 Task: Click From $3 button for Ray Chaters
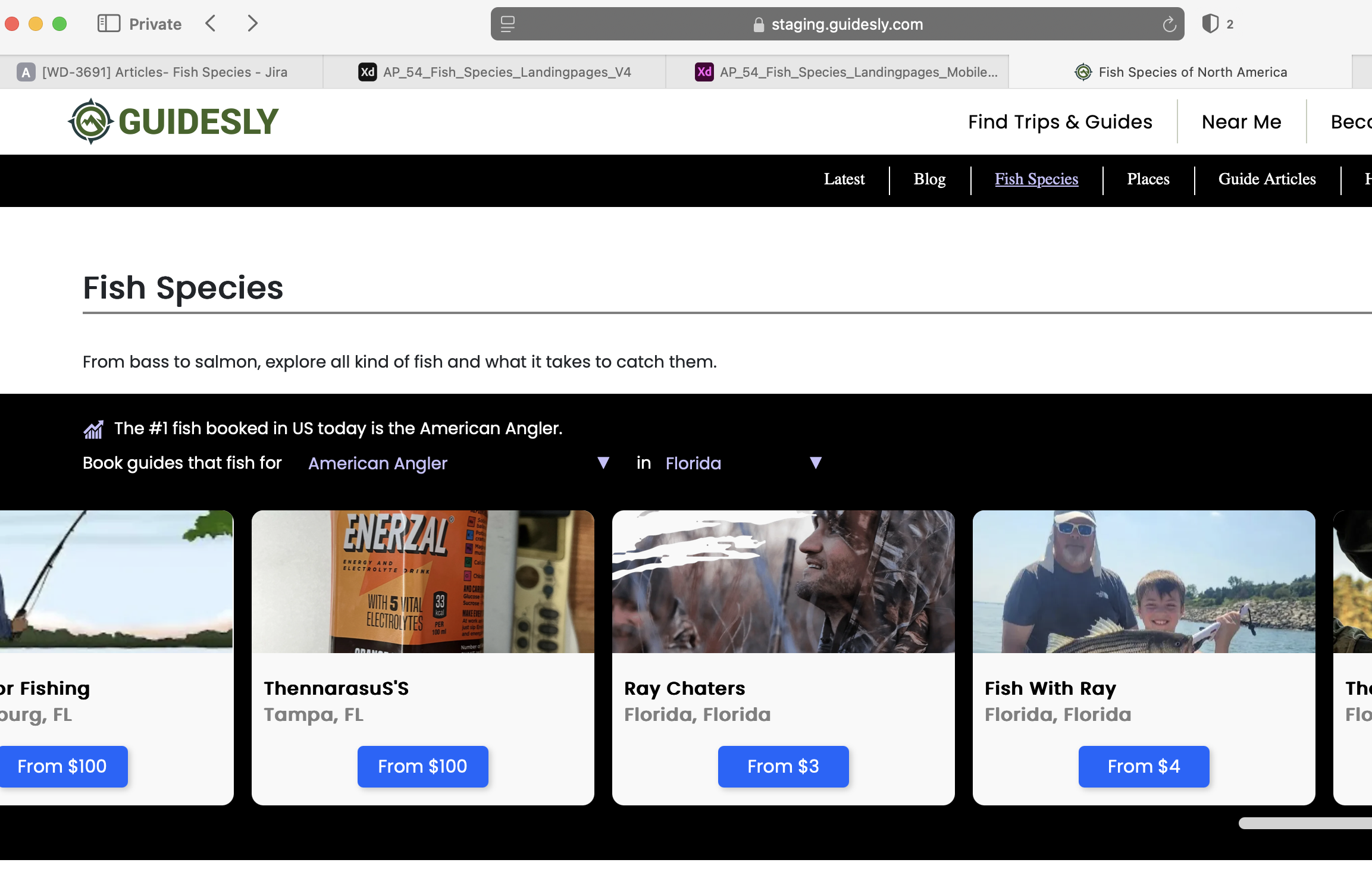(783, 766)
